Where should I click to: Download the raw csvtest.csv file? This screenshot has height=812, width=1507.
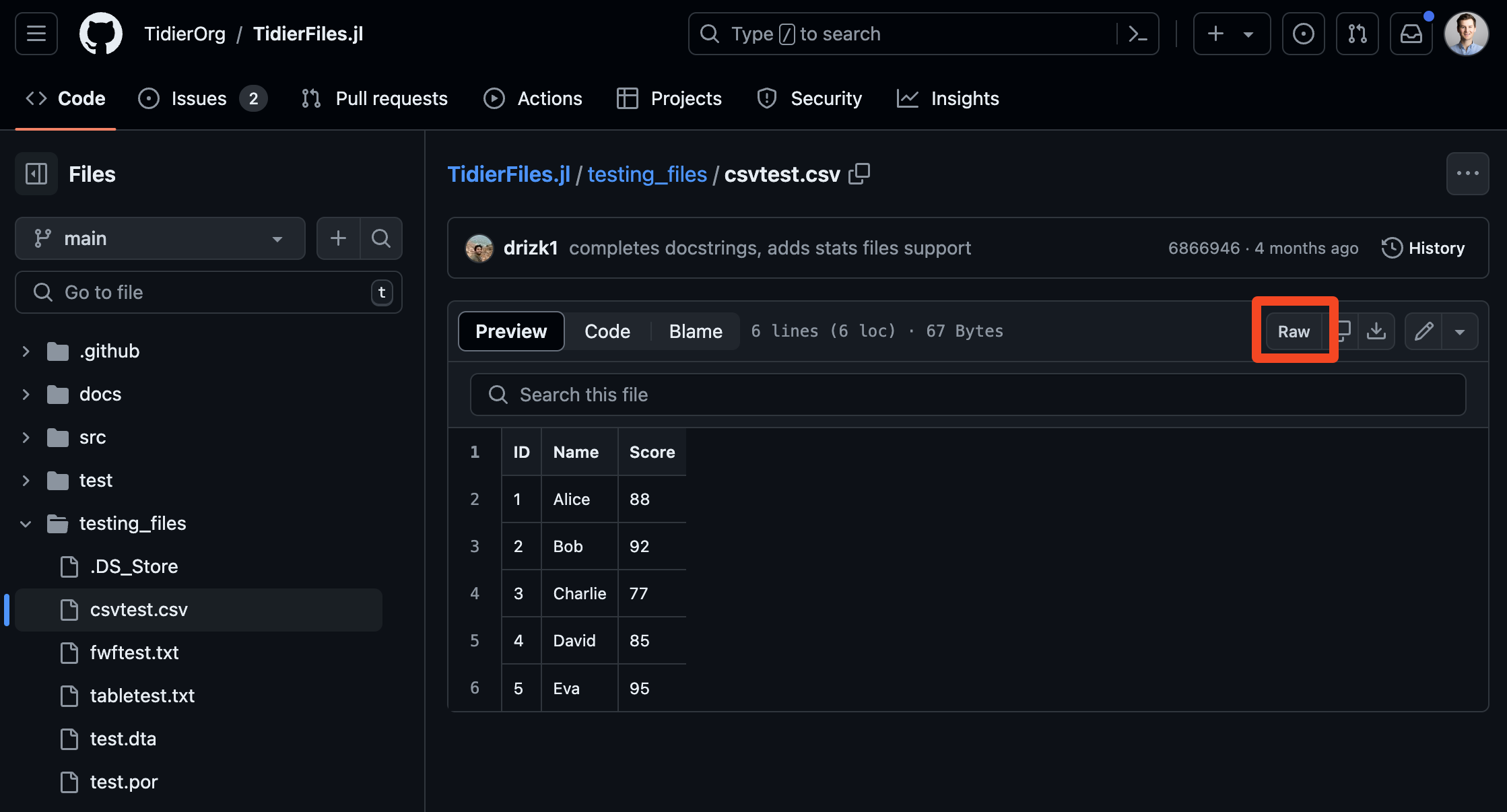coord(1376,331)
